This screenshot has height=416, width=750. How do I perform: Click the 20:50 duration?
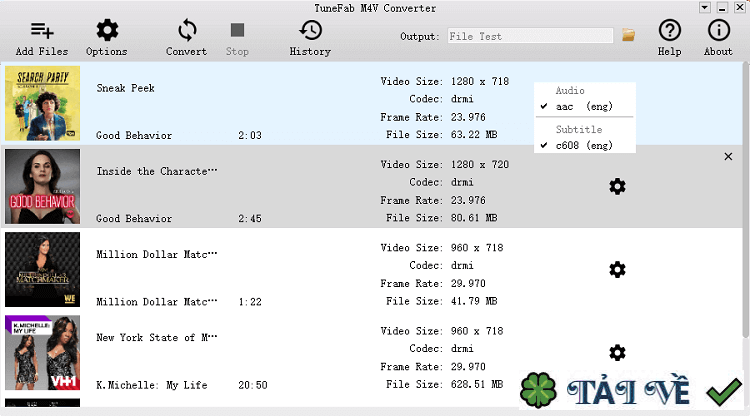(x=253, y=385)
